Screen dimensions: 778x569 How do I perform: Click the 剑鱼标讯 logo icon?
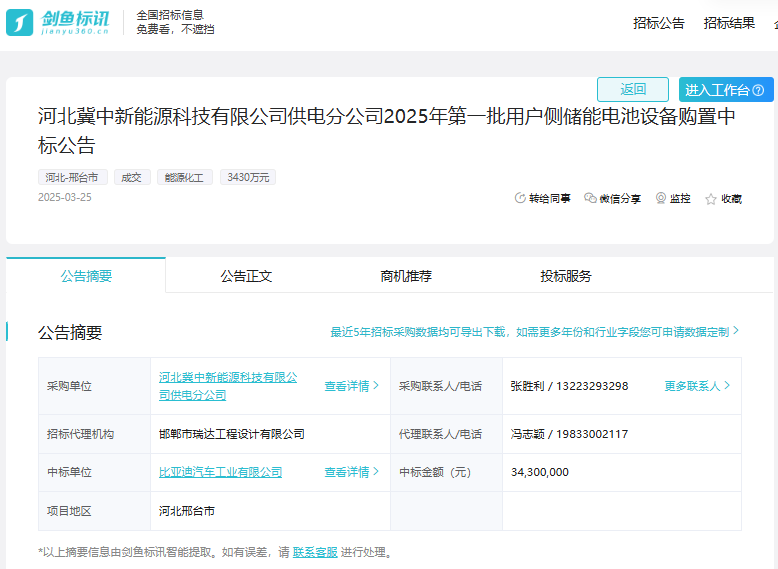click(x=20, y=22)
